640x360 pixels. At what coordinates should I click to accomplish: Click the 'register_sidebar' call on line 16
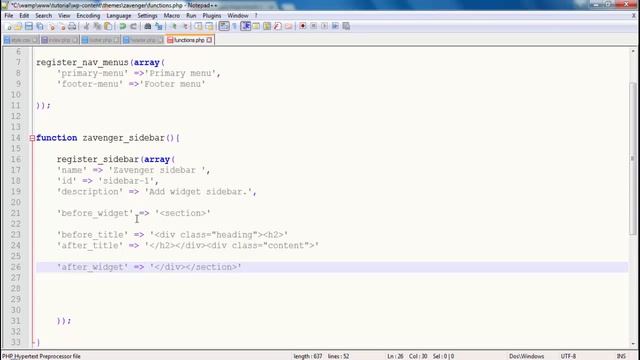point(98,159)
